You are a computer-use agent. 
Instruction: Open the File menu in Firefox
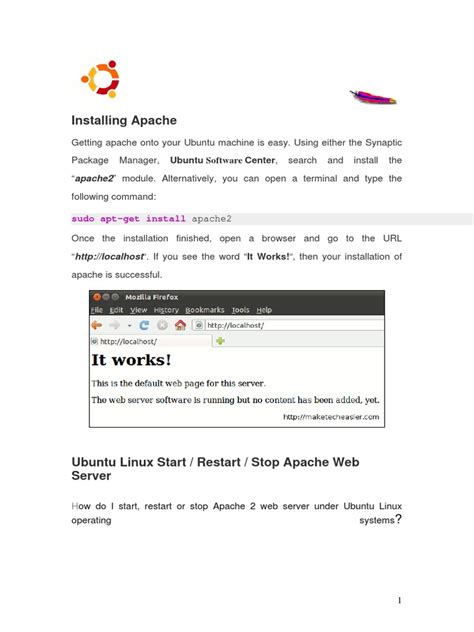tap(97, 310)
